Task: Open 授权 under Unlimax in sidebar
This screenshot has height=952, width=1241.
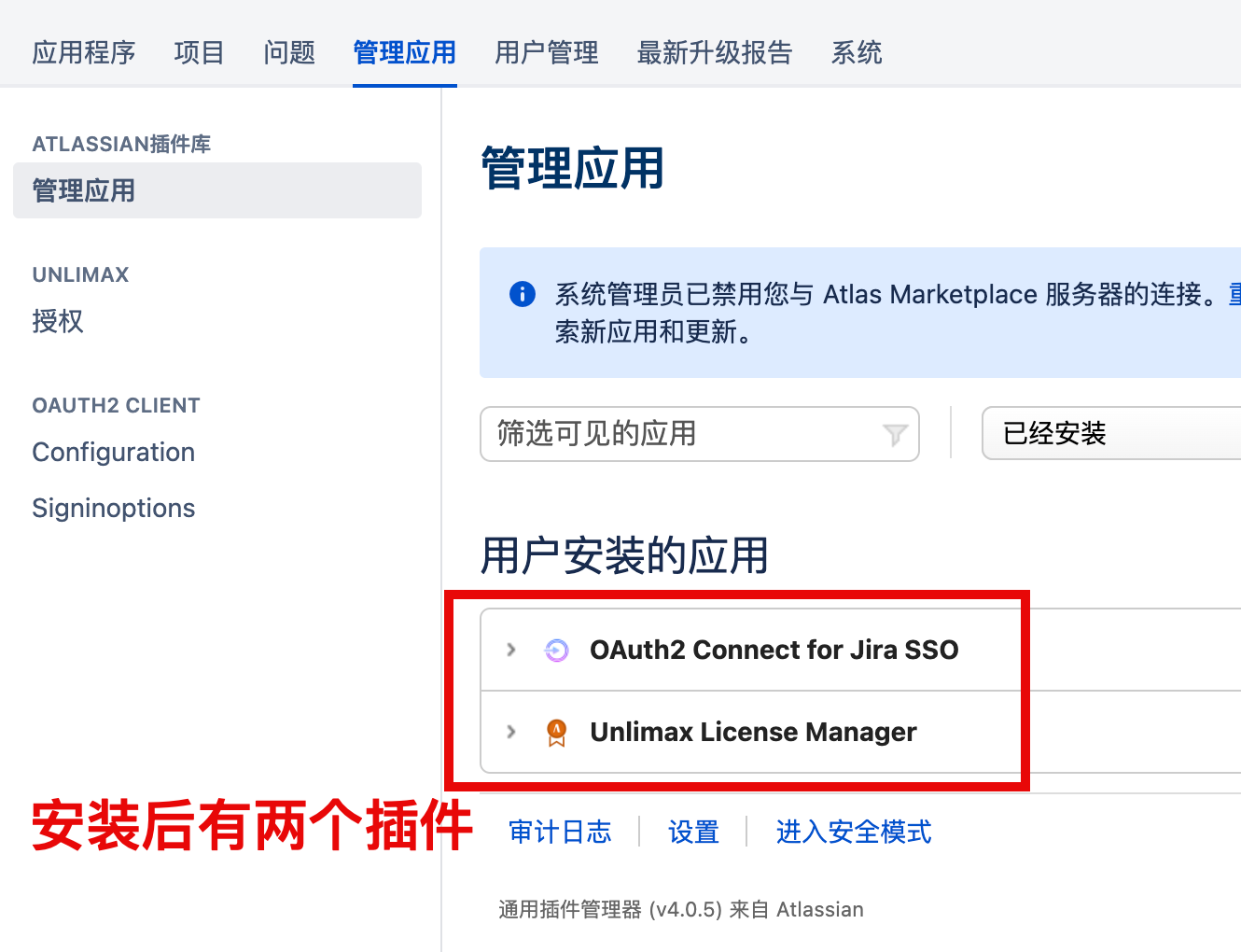Action: 58,321
